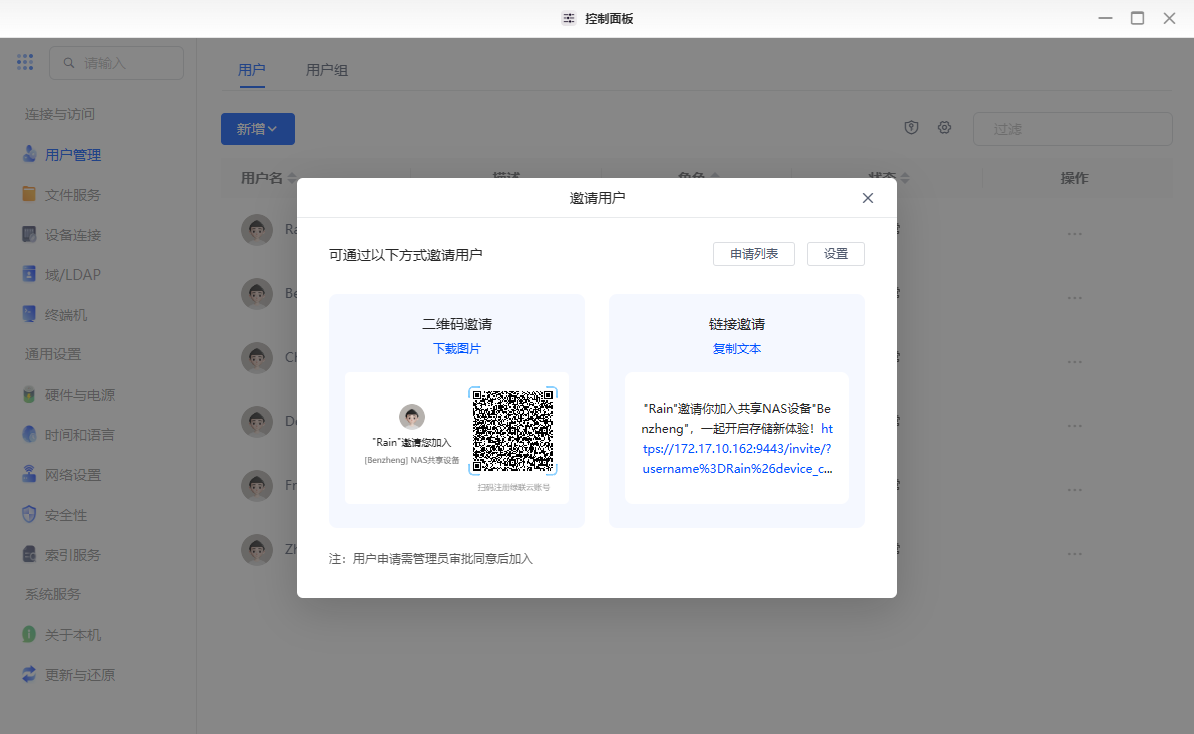This screenshot has width=1194, height=734.
Task: Open the more-actions menu for the fourth user row
Action: coord(1074,426)
